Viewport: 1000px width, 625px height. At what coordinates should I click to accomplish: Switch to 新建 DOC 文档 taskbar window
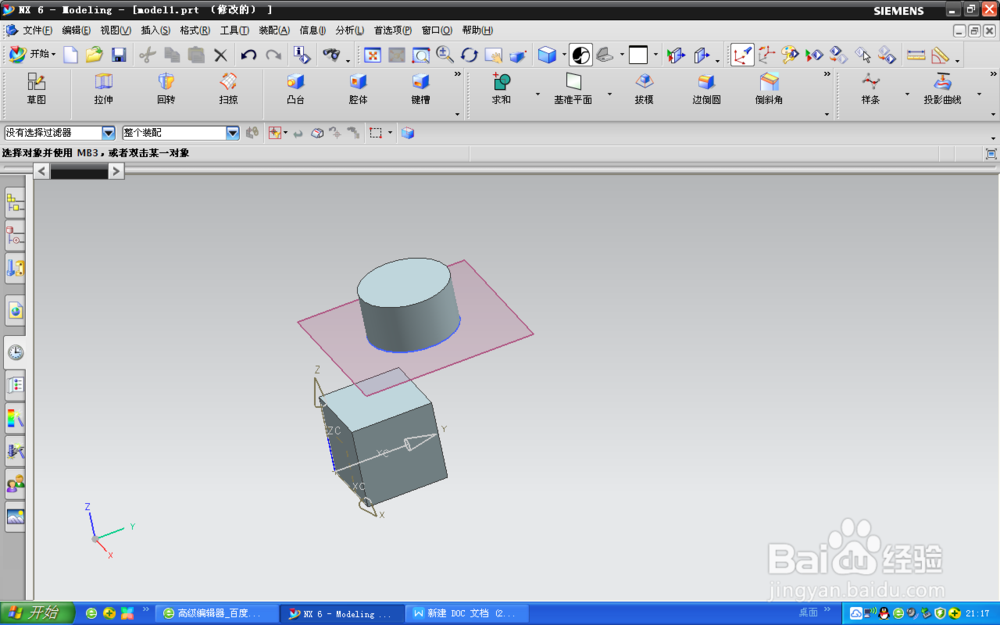pos(467,614)
